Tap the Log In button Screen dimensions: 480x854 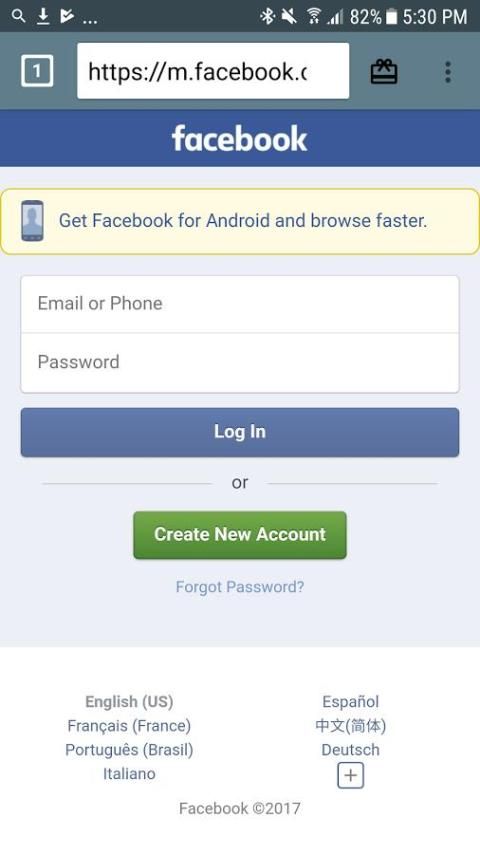tap(240, 432)
